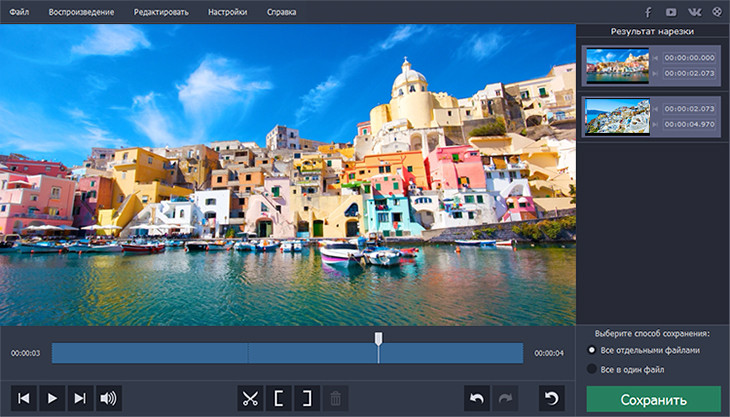Open the Файл menu
The height and width of the screenshot is (417, 730).
pos(19,12)
